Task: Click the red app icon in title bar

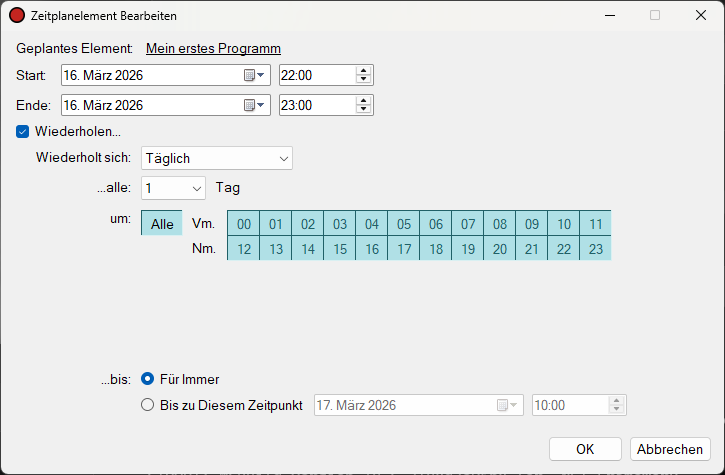Action: [17, 15]
